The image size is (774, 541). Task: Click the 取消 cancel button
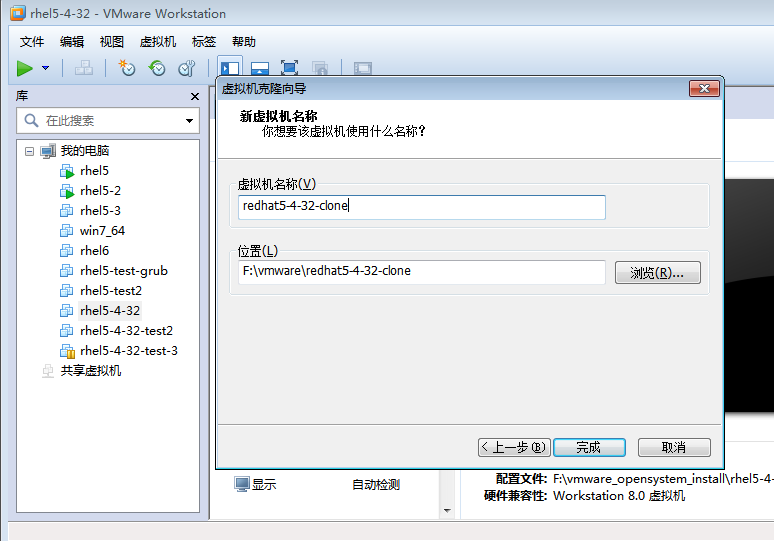674,448
